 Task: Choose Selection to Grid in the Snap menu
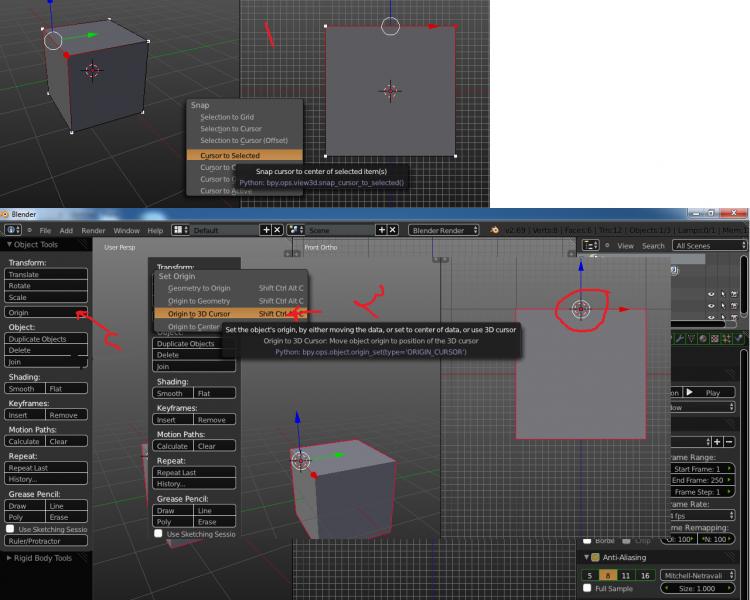click(244, 117)
